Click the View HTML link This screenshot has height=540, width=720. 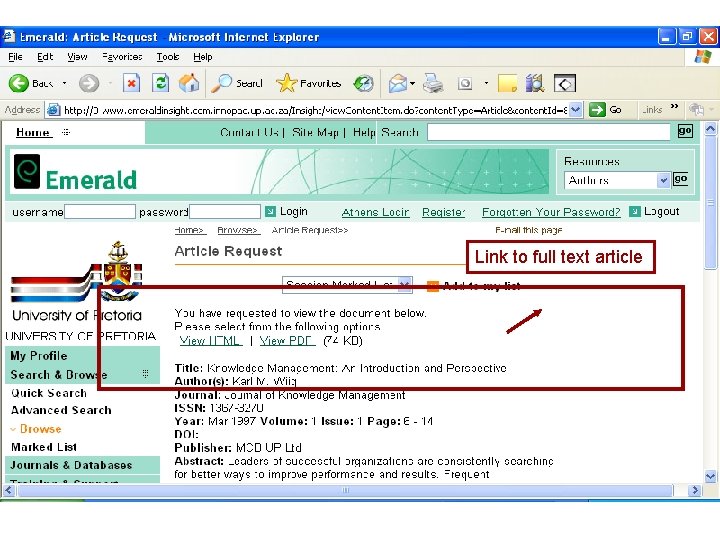click(x=210, y=341)
